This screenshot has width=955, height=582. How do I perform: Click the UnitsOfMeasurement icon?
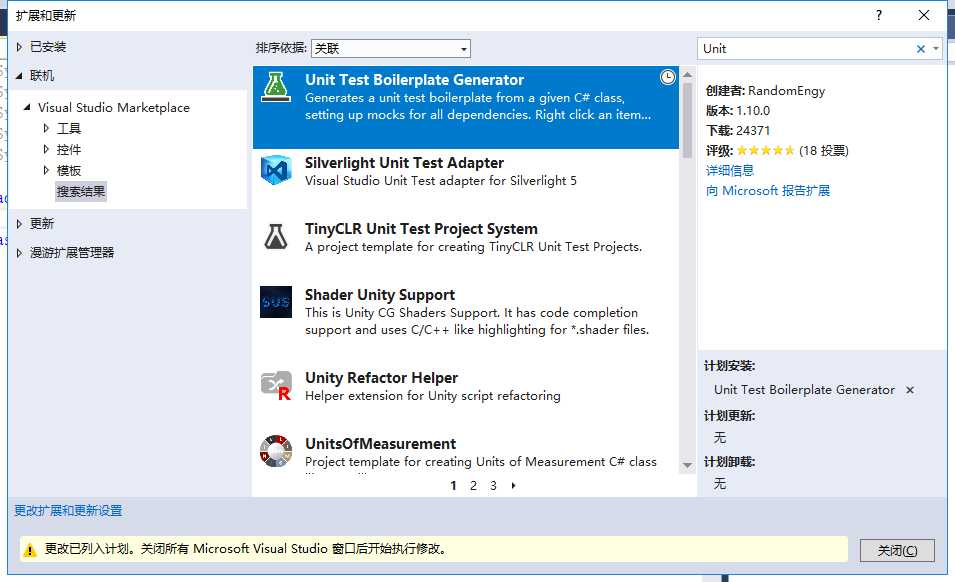click(x=276, y=451)
